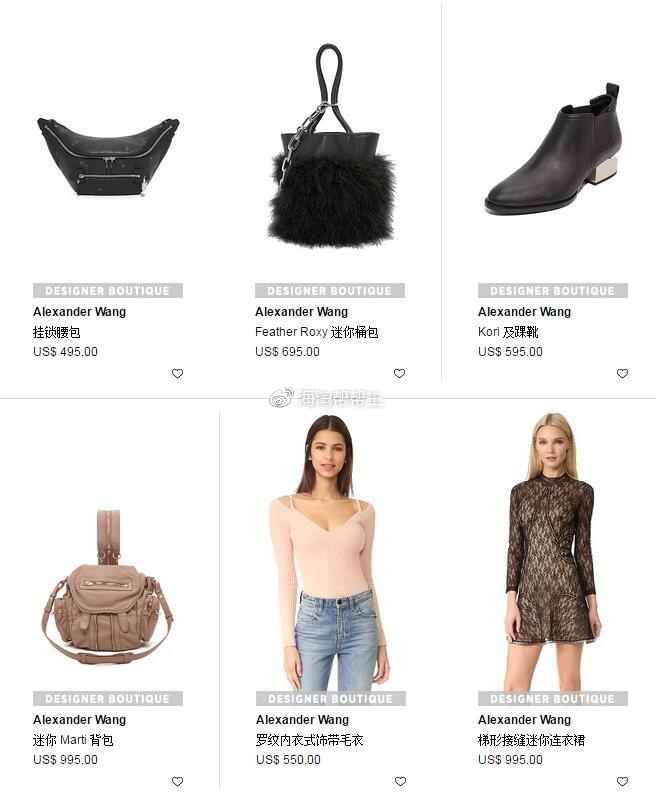Favorite the 梯形接缝迷你连衣裙

pos(622,781)
